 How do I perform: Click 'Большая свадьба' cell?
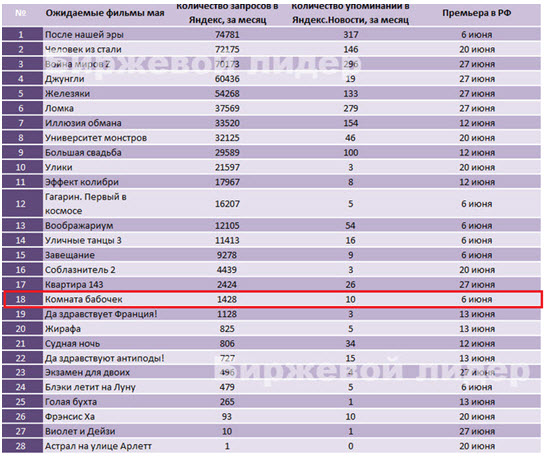[x=83, y=152]
